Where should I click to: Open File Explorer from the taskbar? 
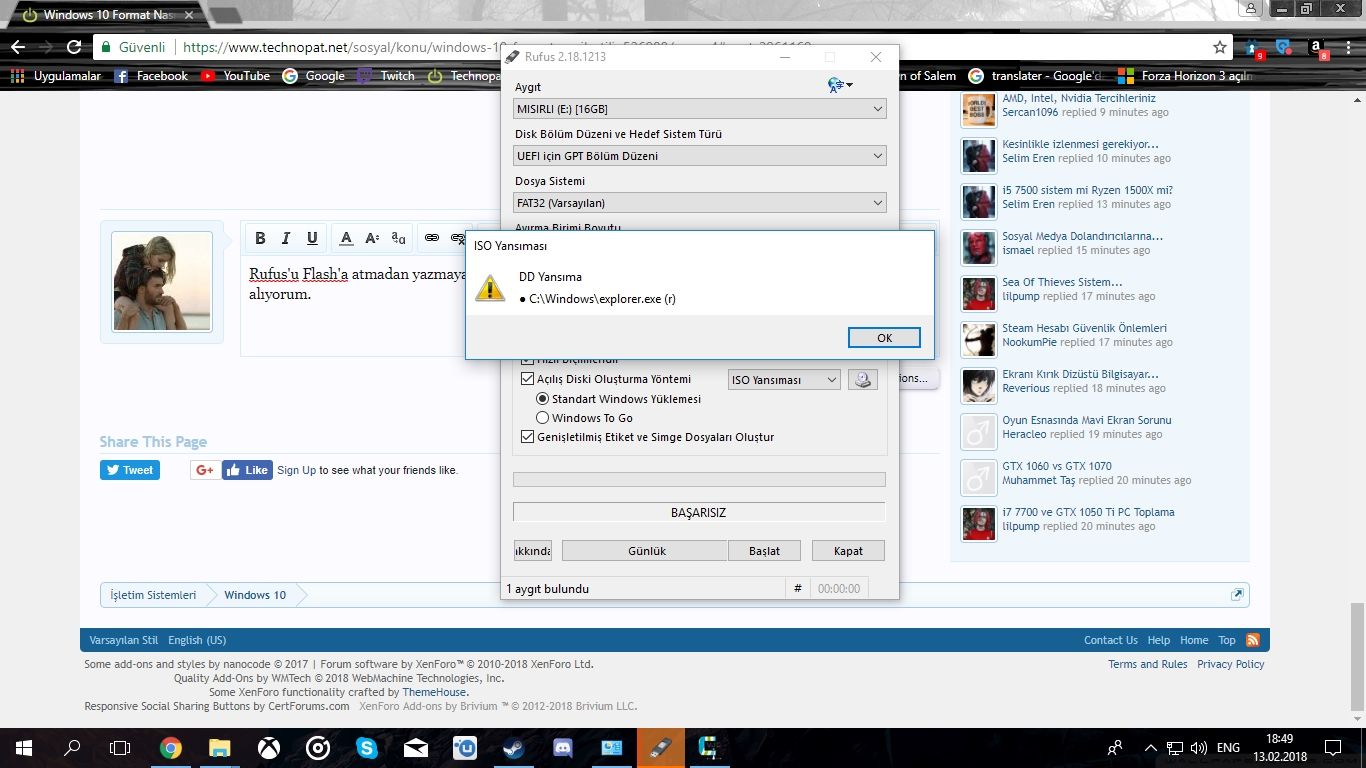pyautogui.click(x=220, y=748)
